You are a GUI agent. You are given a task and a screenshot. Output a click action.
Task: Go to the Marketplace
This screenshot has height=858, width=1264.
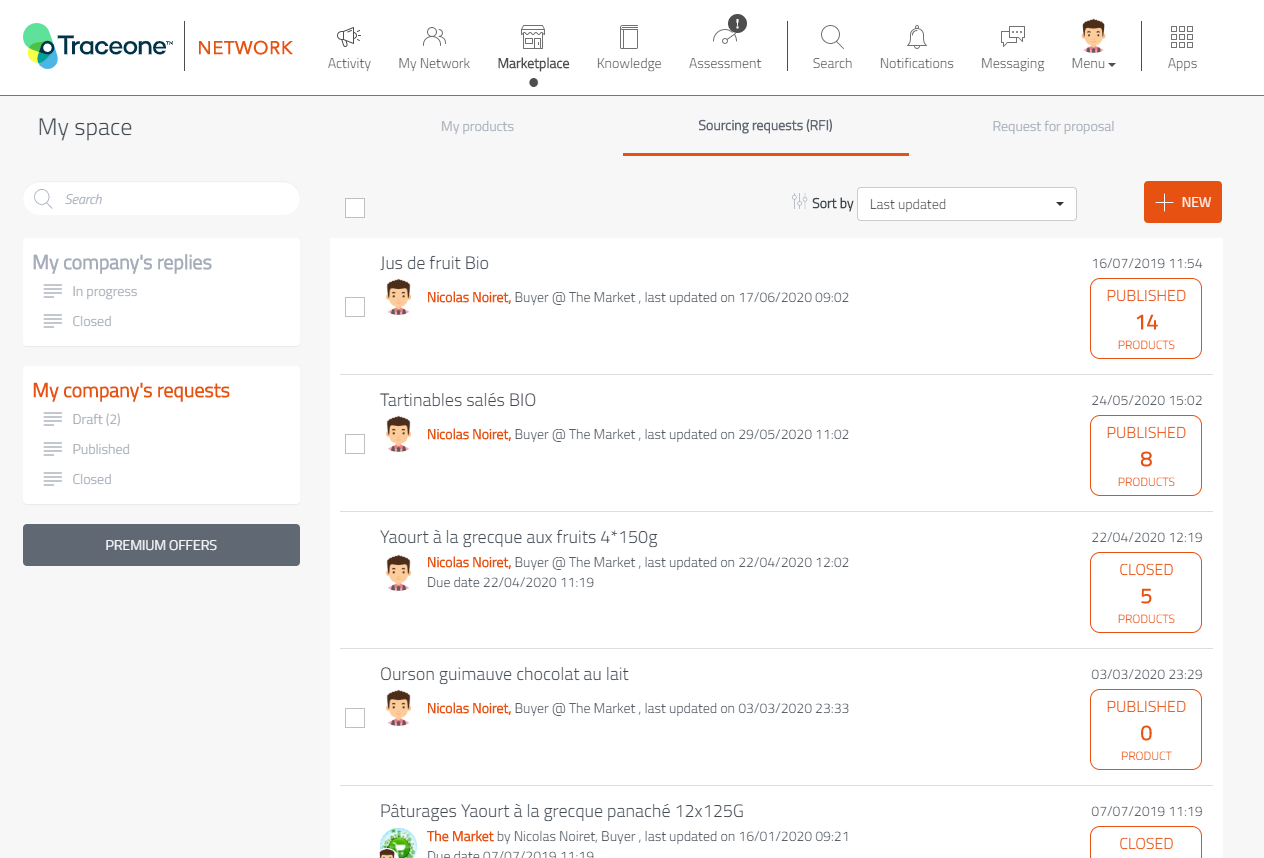533,46
